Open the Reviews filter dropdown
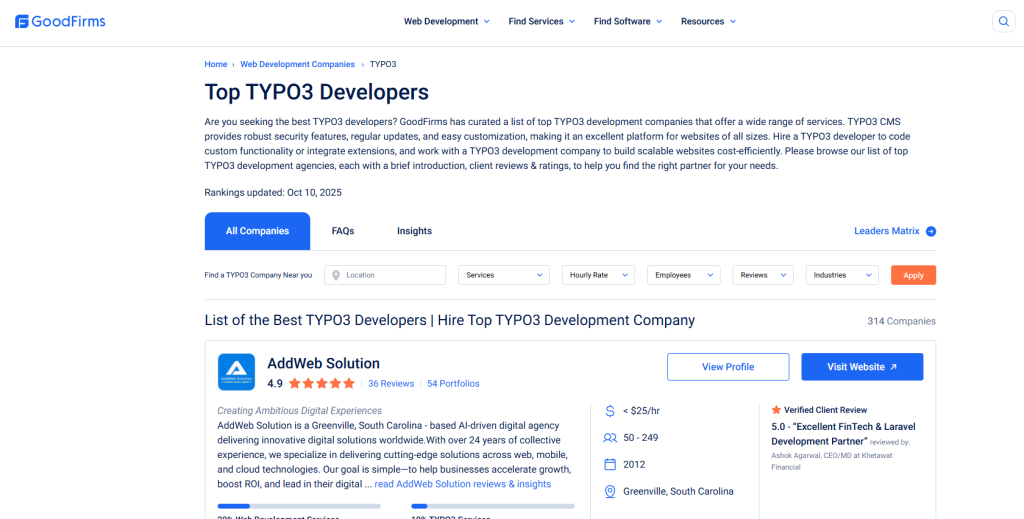 763,275
